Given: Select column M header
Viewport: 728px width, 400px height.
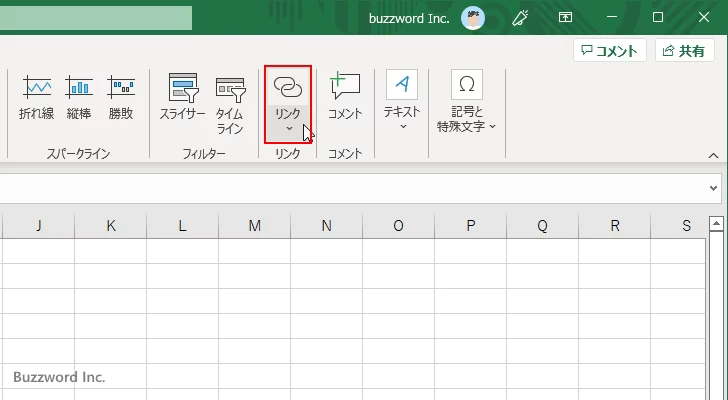Looking at the screenshot, I should (254, 226).
